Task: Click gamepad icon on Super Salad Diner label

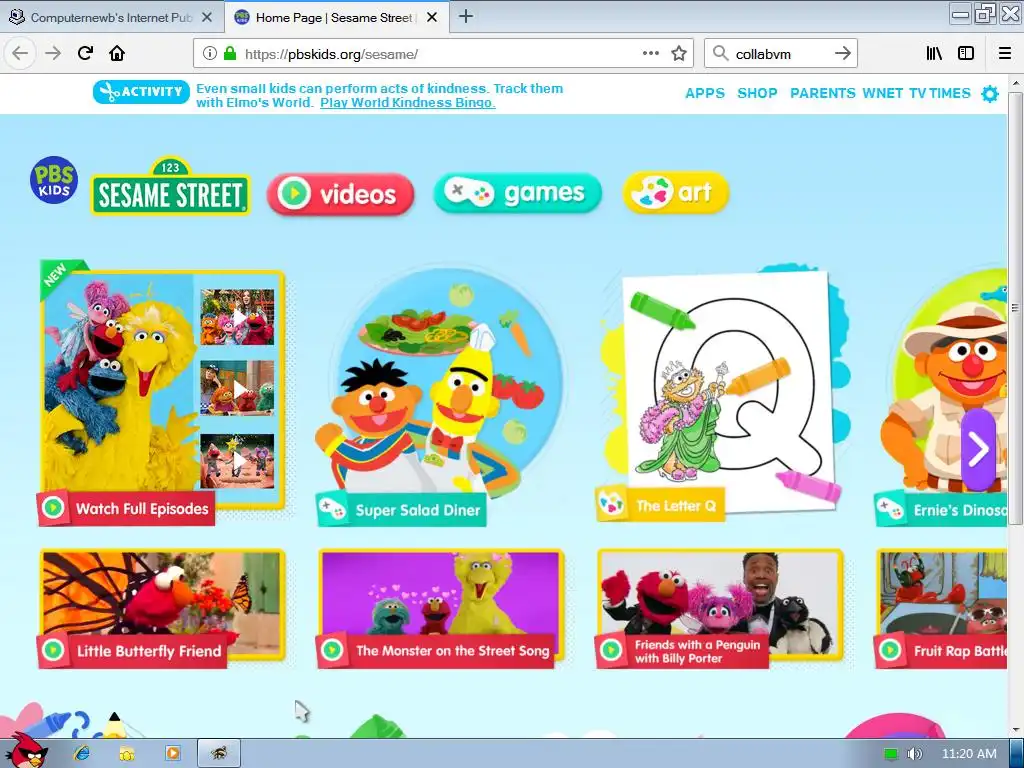Action: [x=332, y=509]
